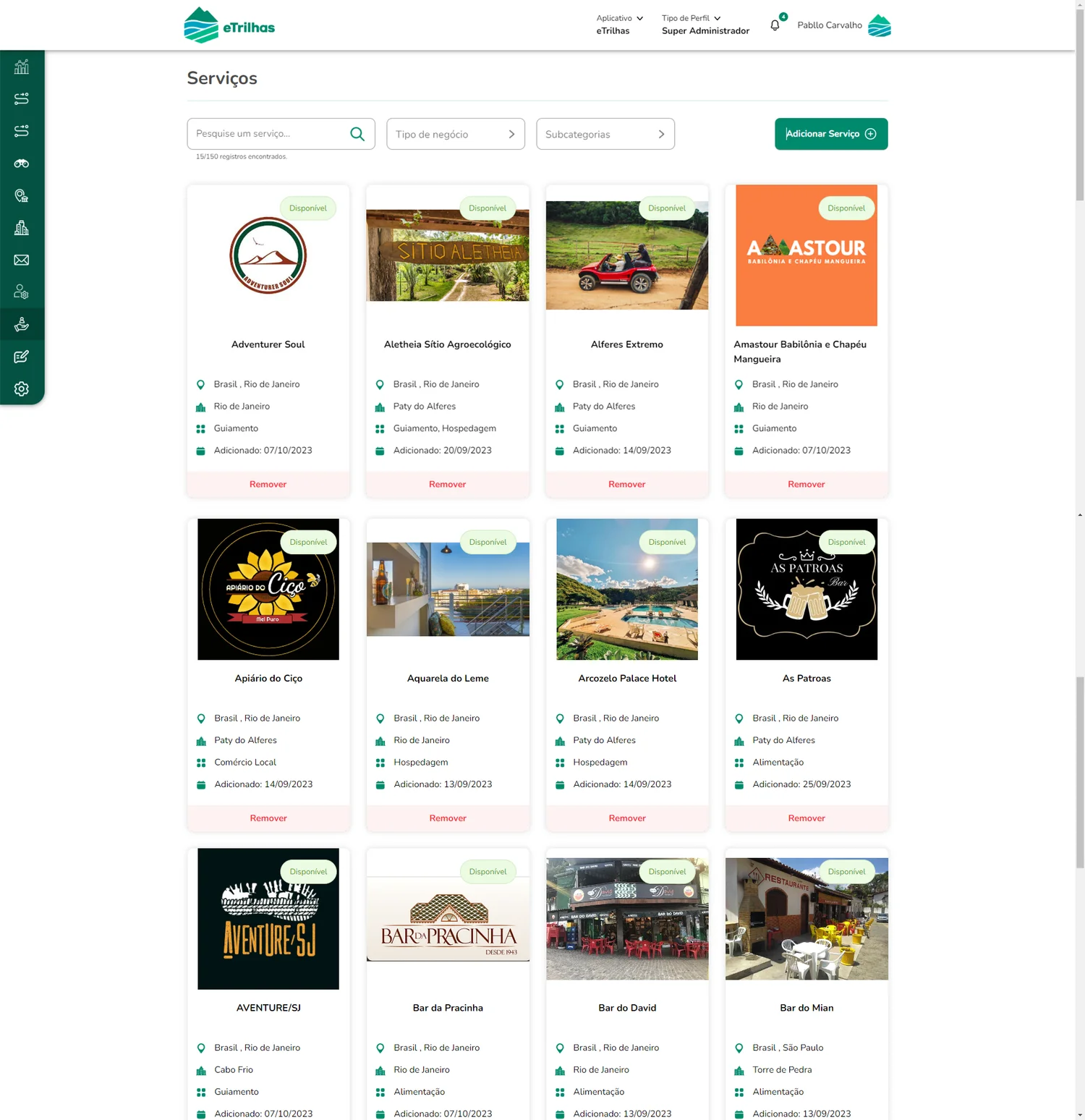This screenshot has height=1120, width=1085.
Task: Expand the Tipo de negócio dropdown
Action: [x=456, y=134]
